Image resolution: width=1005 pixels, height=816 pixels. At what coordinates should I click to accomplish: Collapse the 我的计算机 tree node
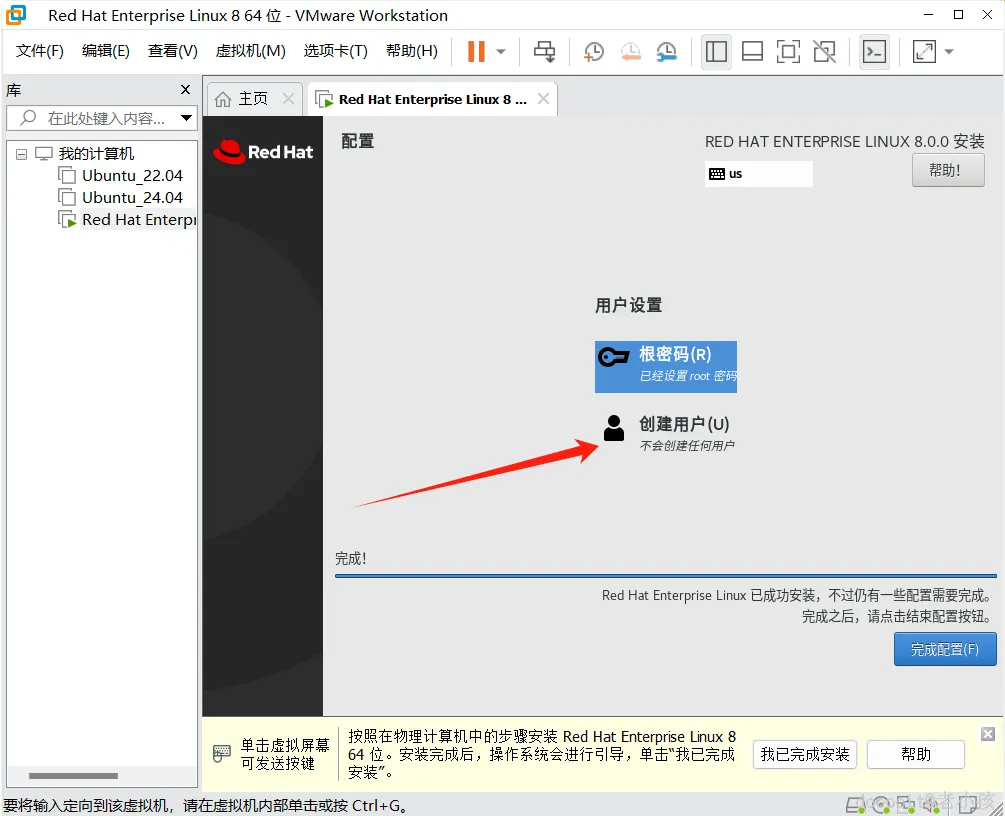click(x=21, y=153)
